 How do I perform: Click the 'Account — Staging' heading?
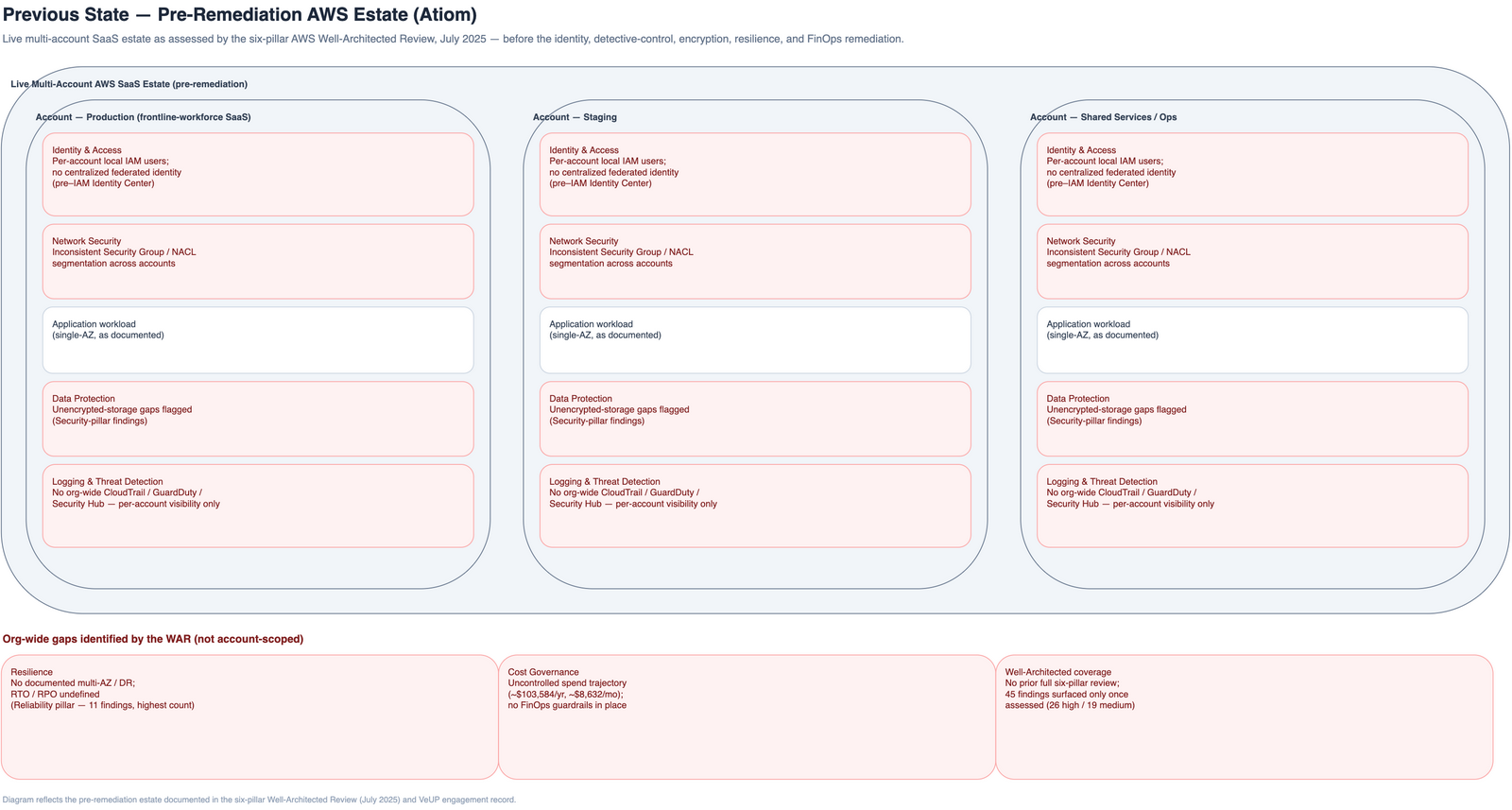click(575, 117)
